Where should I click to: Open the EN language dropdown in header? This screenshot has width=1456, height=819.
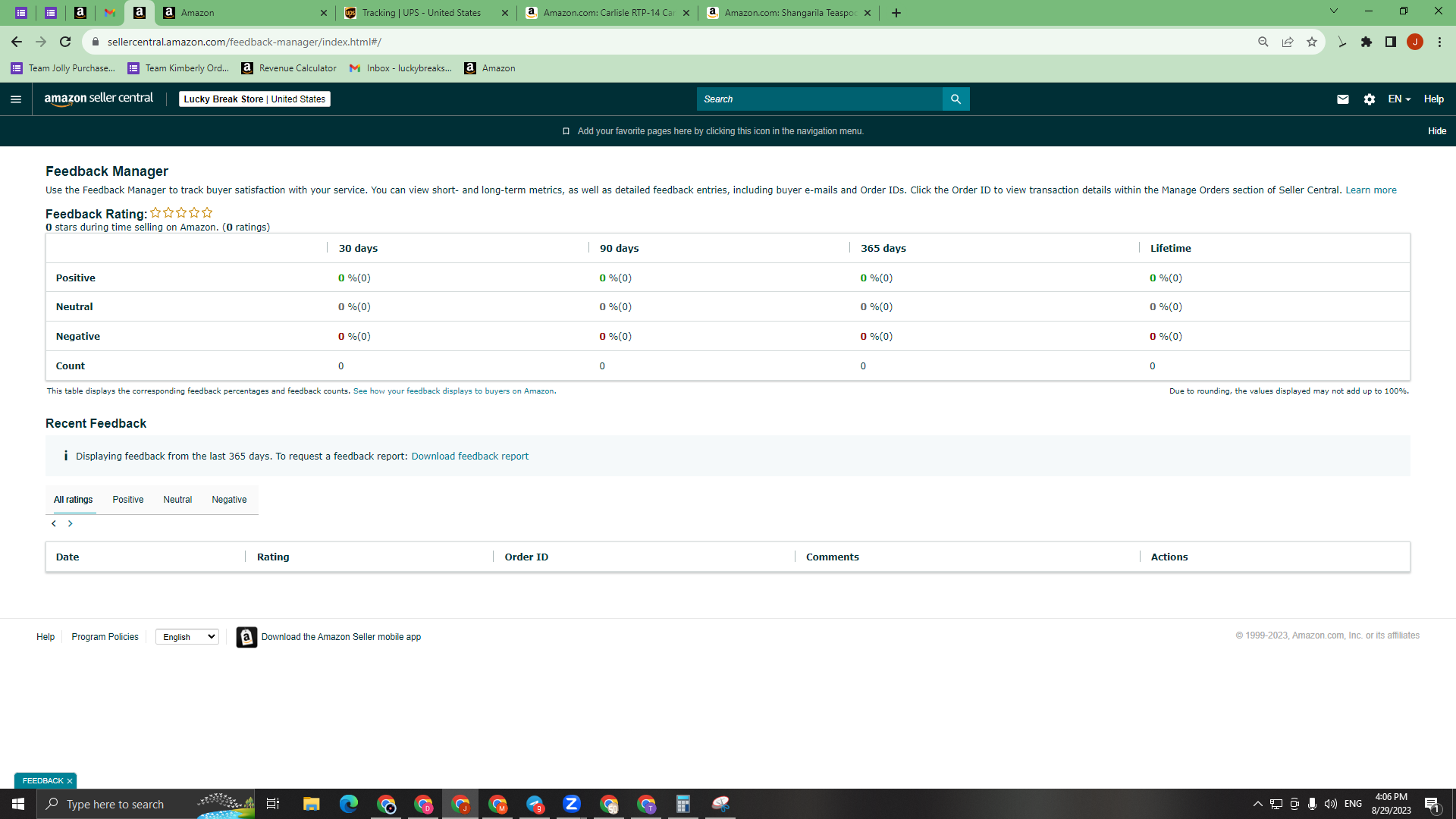(1399, 99)
